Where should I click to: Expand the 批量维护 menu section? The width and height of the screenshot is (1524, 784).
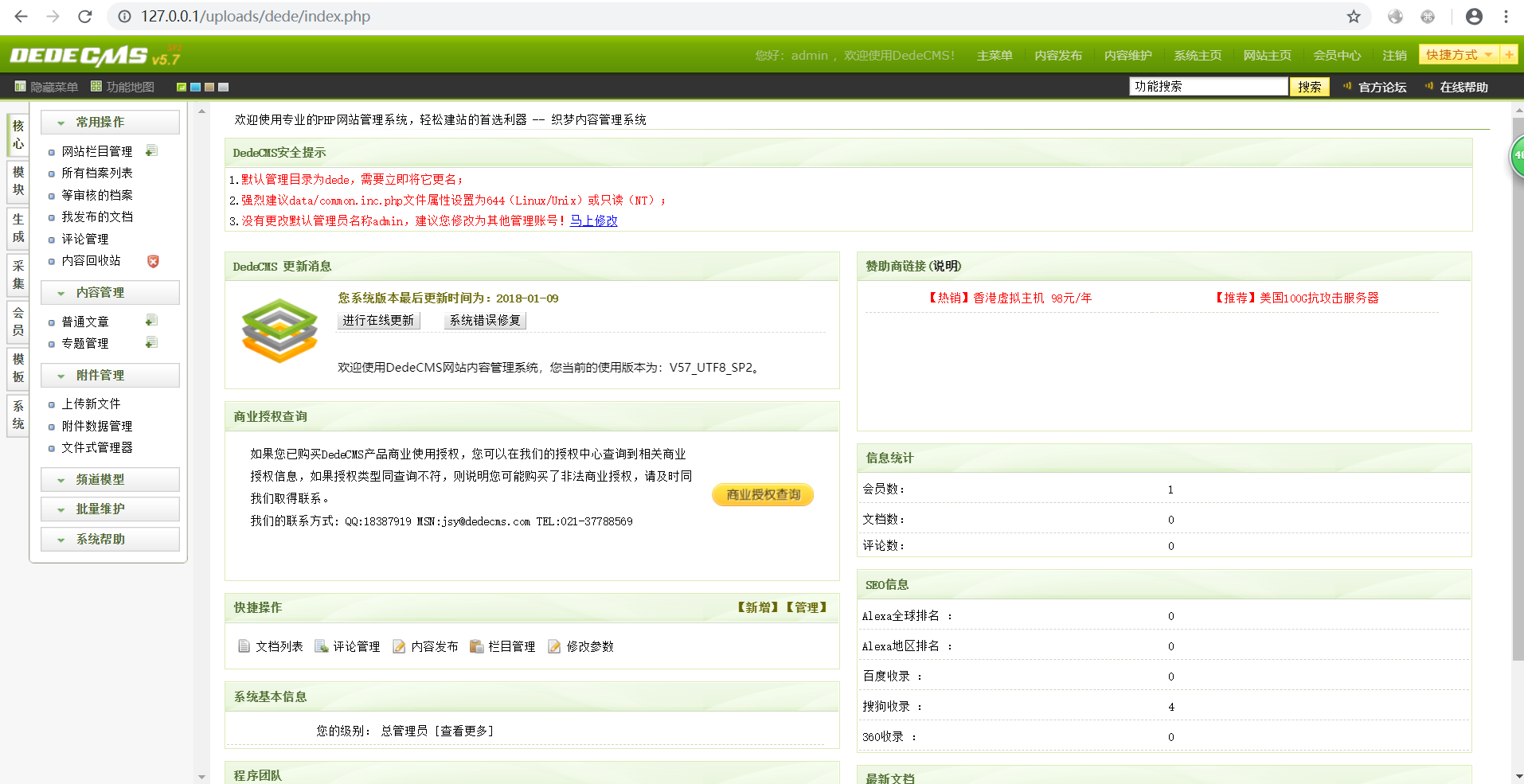pyautogui.click(x=110, y=509)
